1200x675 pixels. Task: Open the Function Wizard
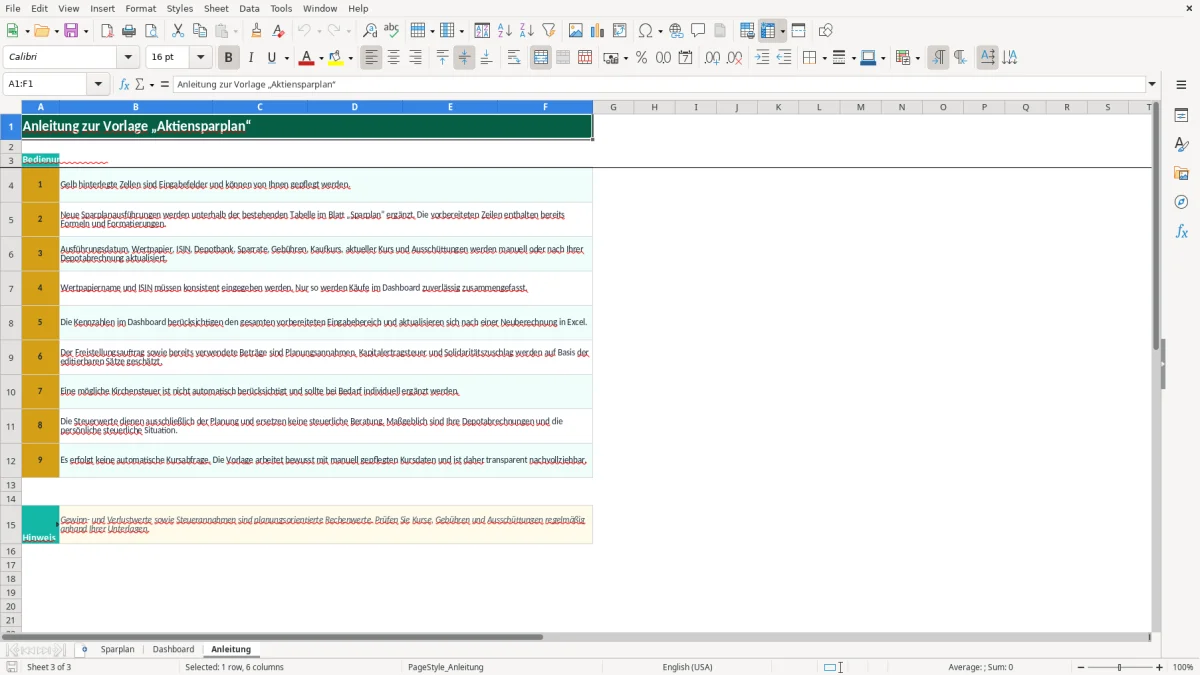pos(124,84)
